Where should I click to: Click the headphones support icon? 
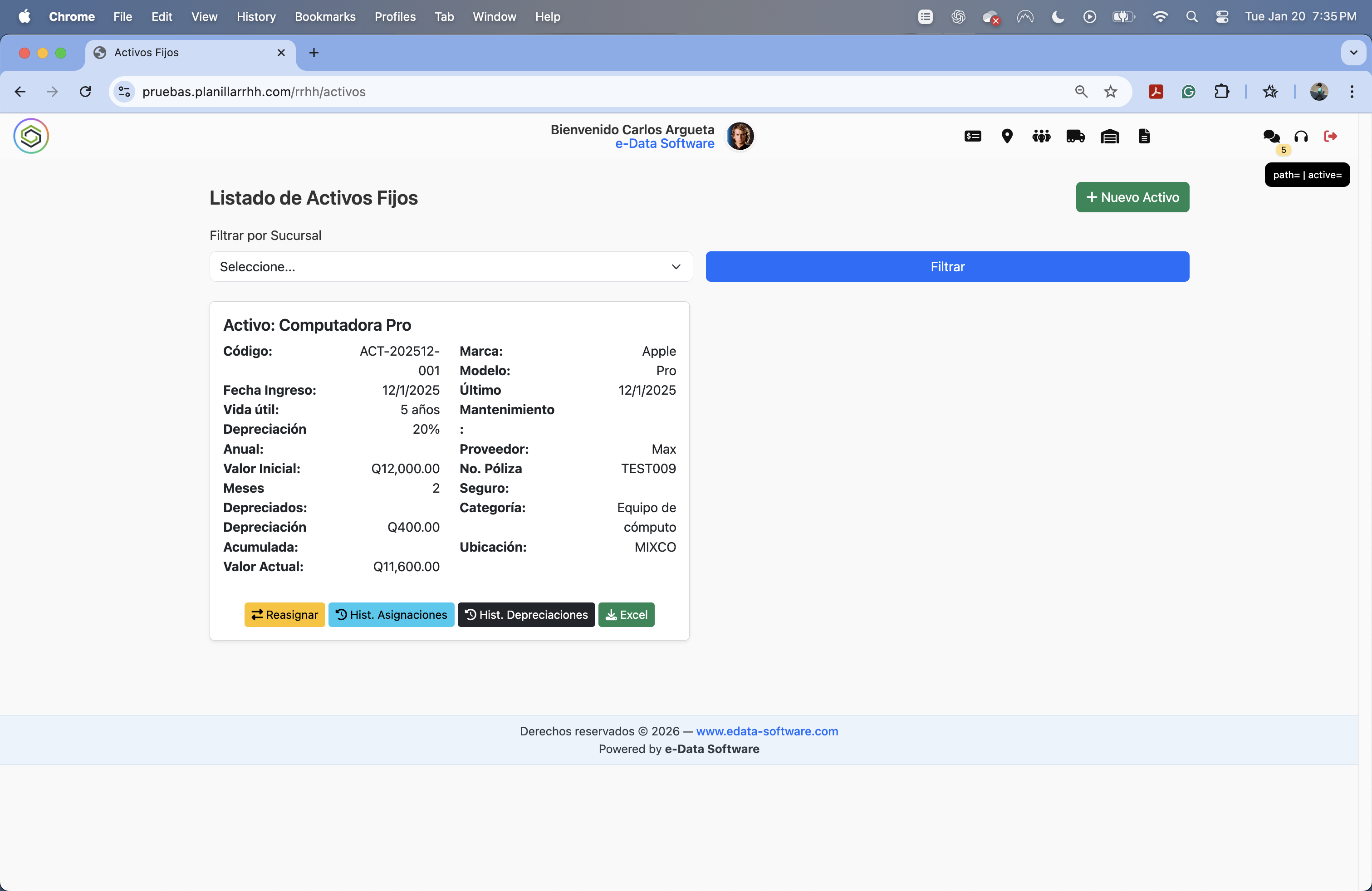tap(1301, 137)
